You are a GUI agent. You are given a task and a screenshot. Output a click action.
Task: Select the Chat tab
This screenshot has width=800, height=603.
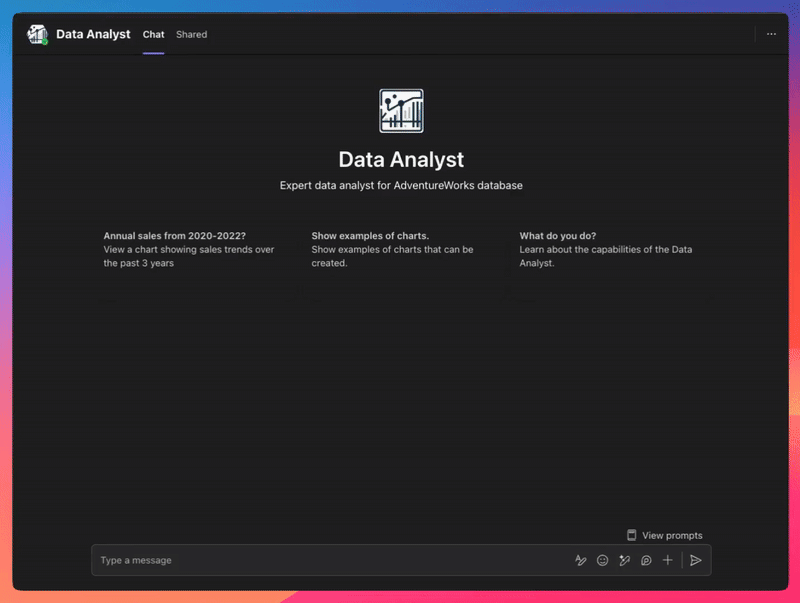[x=153, y=34]
